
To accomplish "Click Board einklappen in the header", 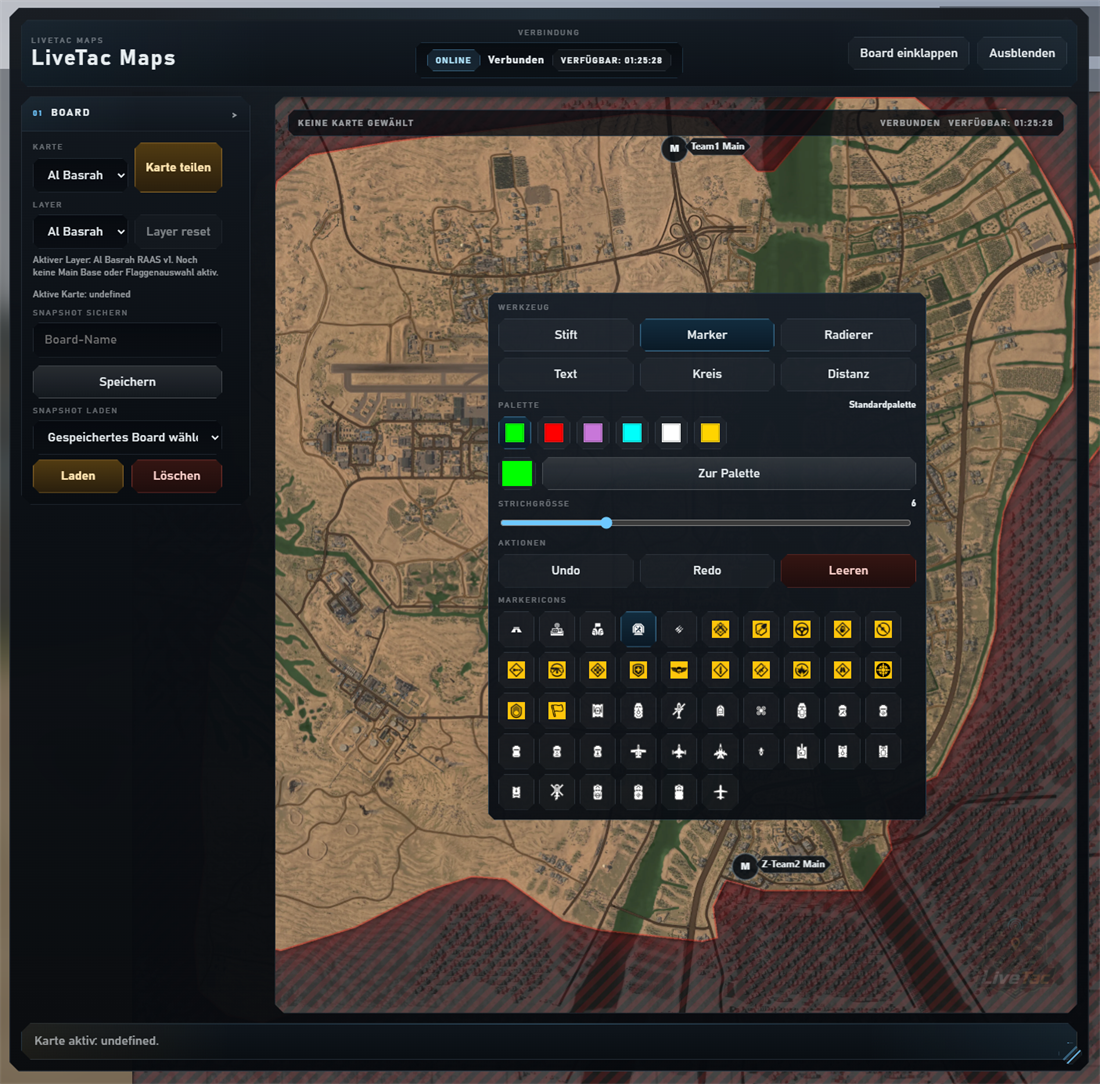I will (x=908, y=53).
